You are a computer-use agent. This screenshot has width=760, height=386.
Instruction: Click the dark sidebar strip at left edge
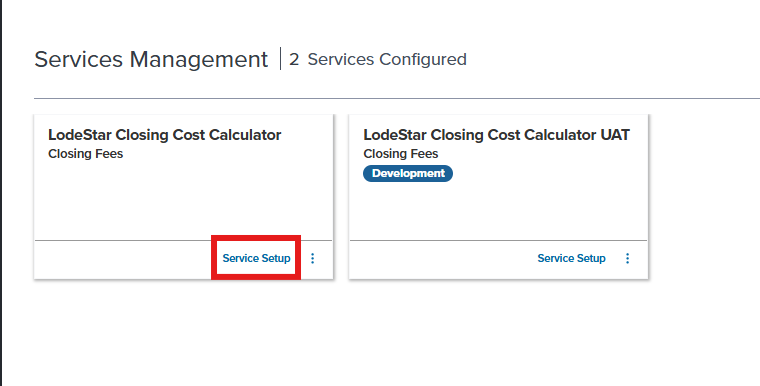(x=1, y=193)
